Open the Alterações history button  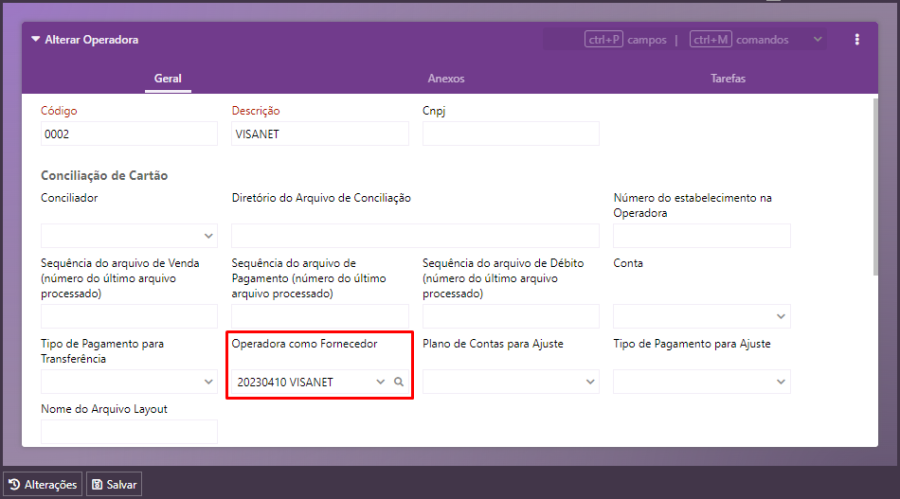pos(43,484)
